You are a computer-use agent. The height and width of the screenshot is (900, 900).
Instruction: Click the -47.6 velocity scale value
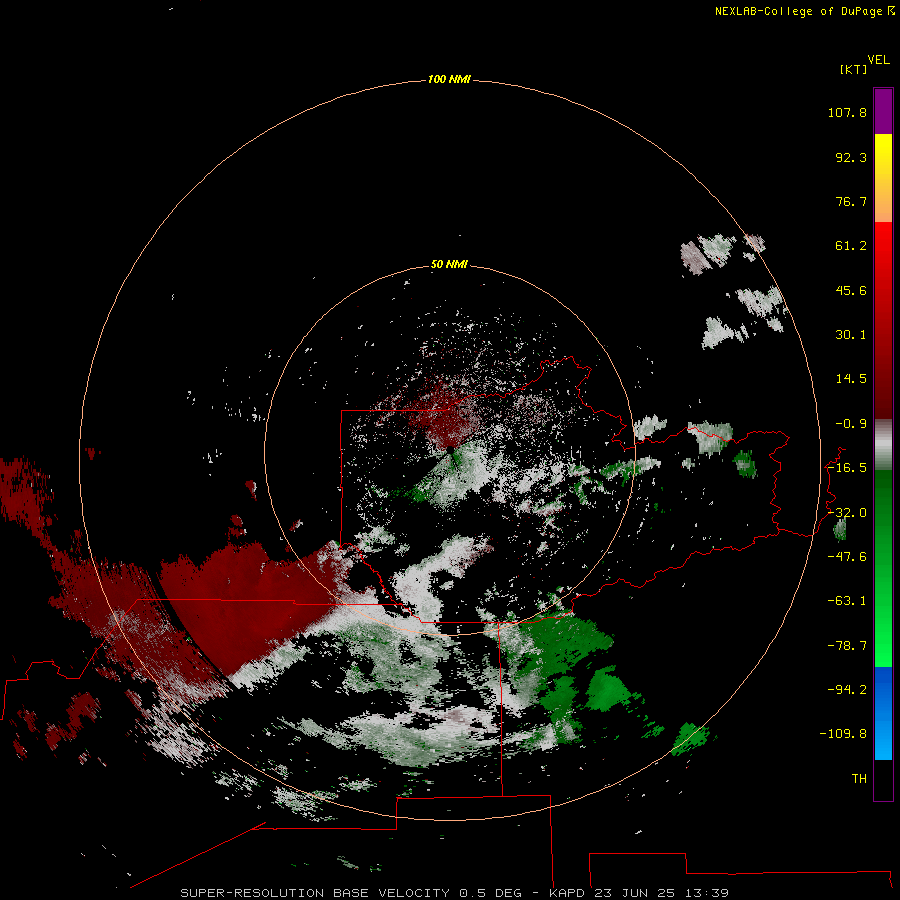click(847, 557)
